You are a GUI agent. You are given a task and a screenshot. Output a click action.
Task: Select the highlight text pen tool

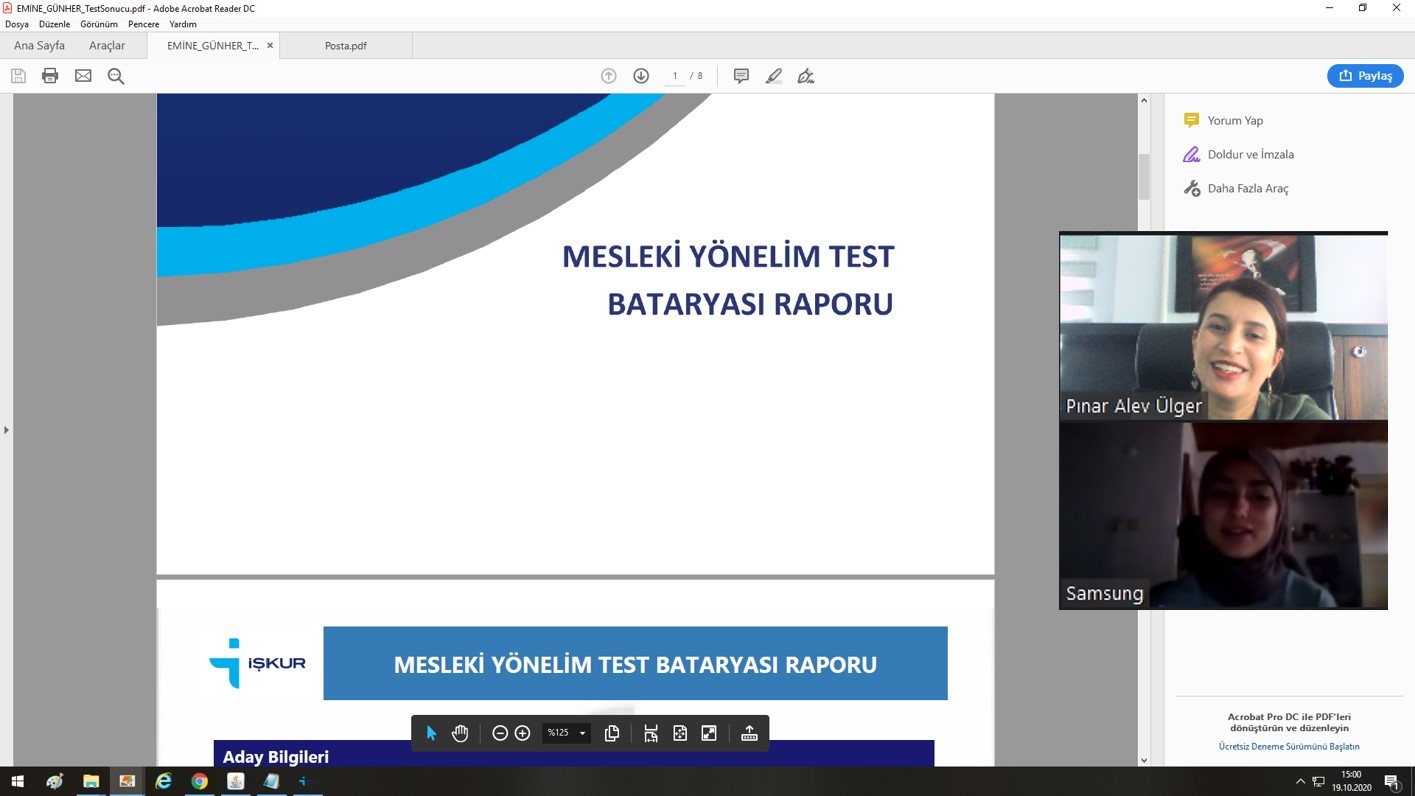(x=773, y=76)
